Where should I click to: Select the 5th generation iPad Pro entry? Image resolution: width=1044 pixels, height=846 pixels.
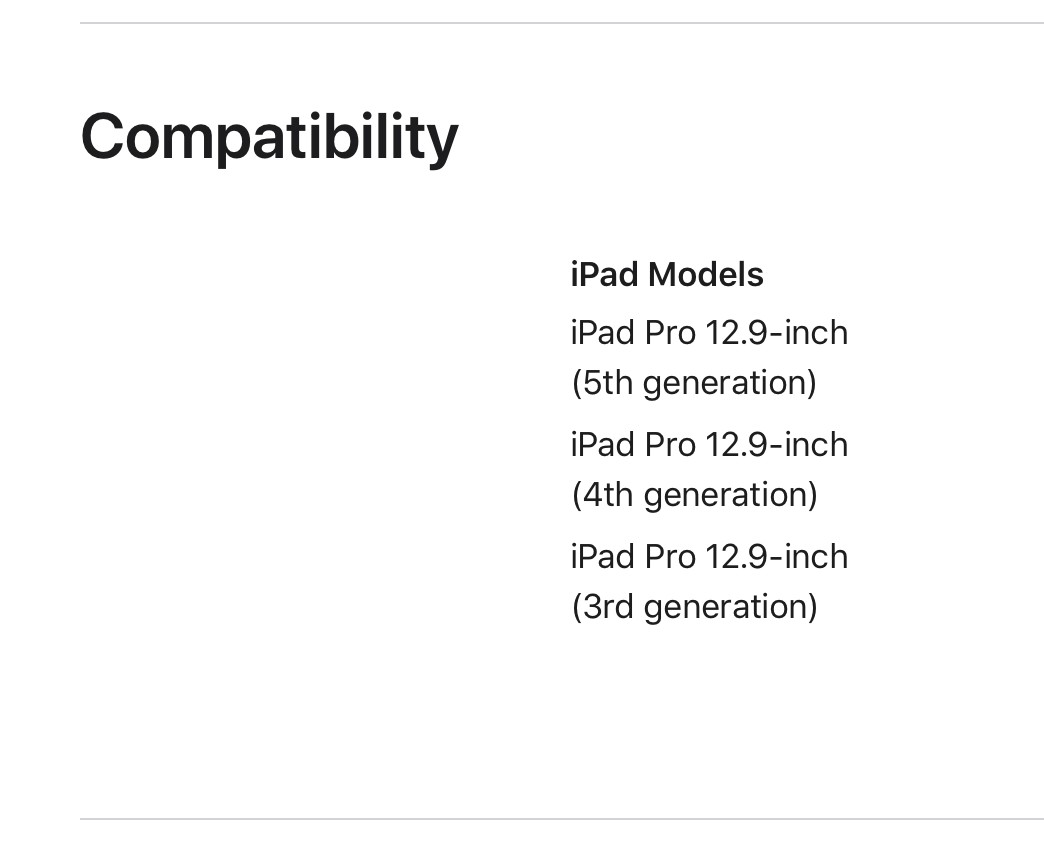pyautogui.click(x=708, y=357)
